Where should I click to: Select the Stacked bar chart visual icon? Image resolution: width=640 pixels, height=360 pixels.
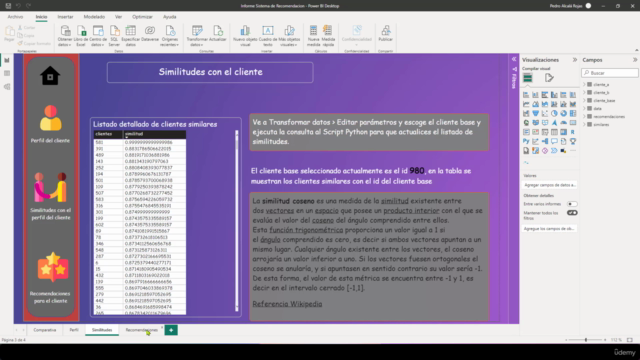[x=526, y=95]
